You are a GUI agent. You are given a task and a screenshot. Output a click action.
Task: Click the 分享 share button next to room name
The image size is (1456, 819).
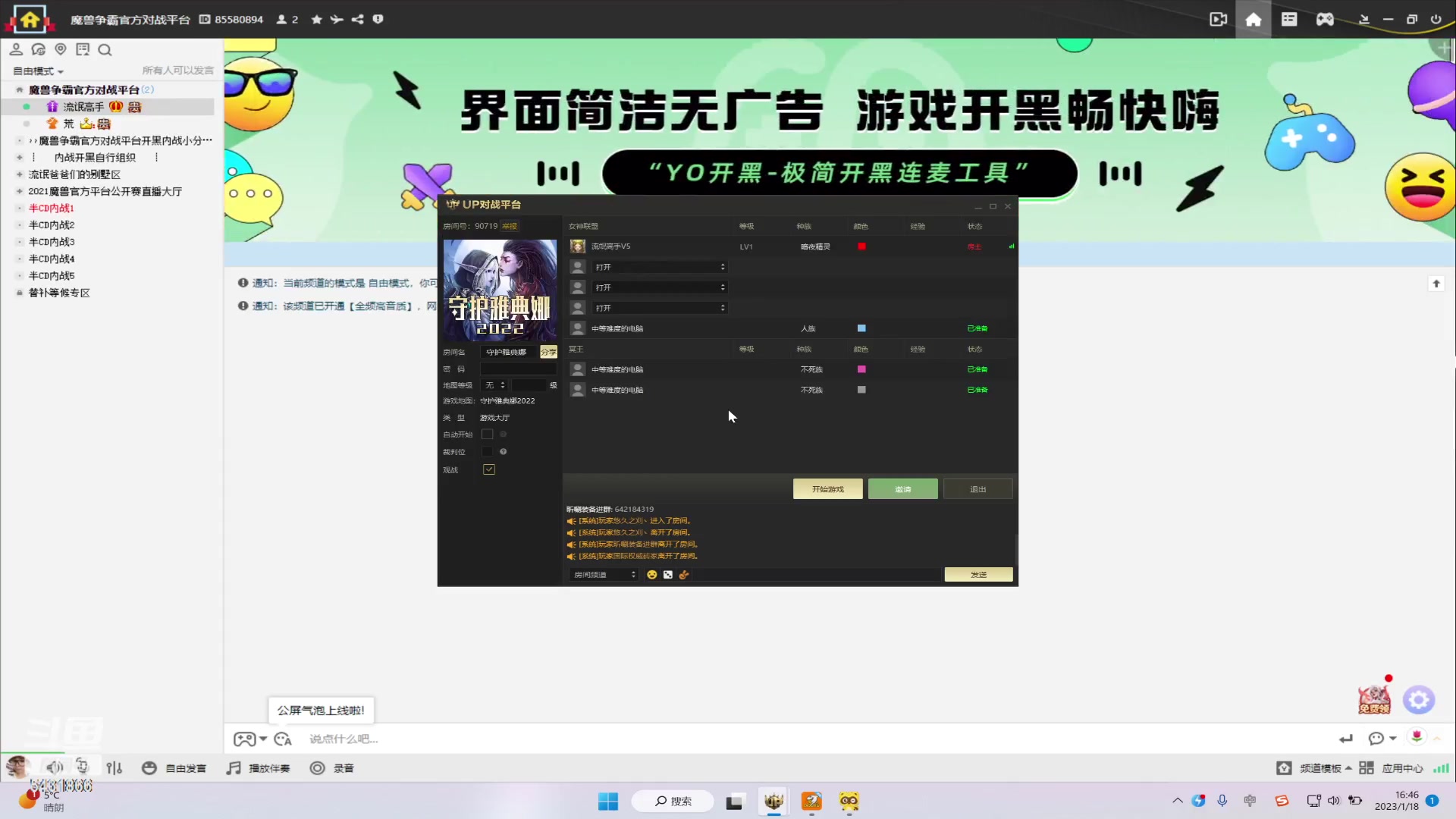(548, 352)
